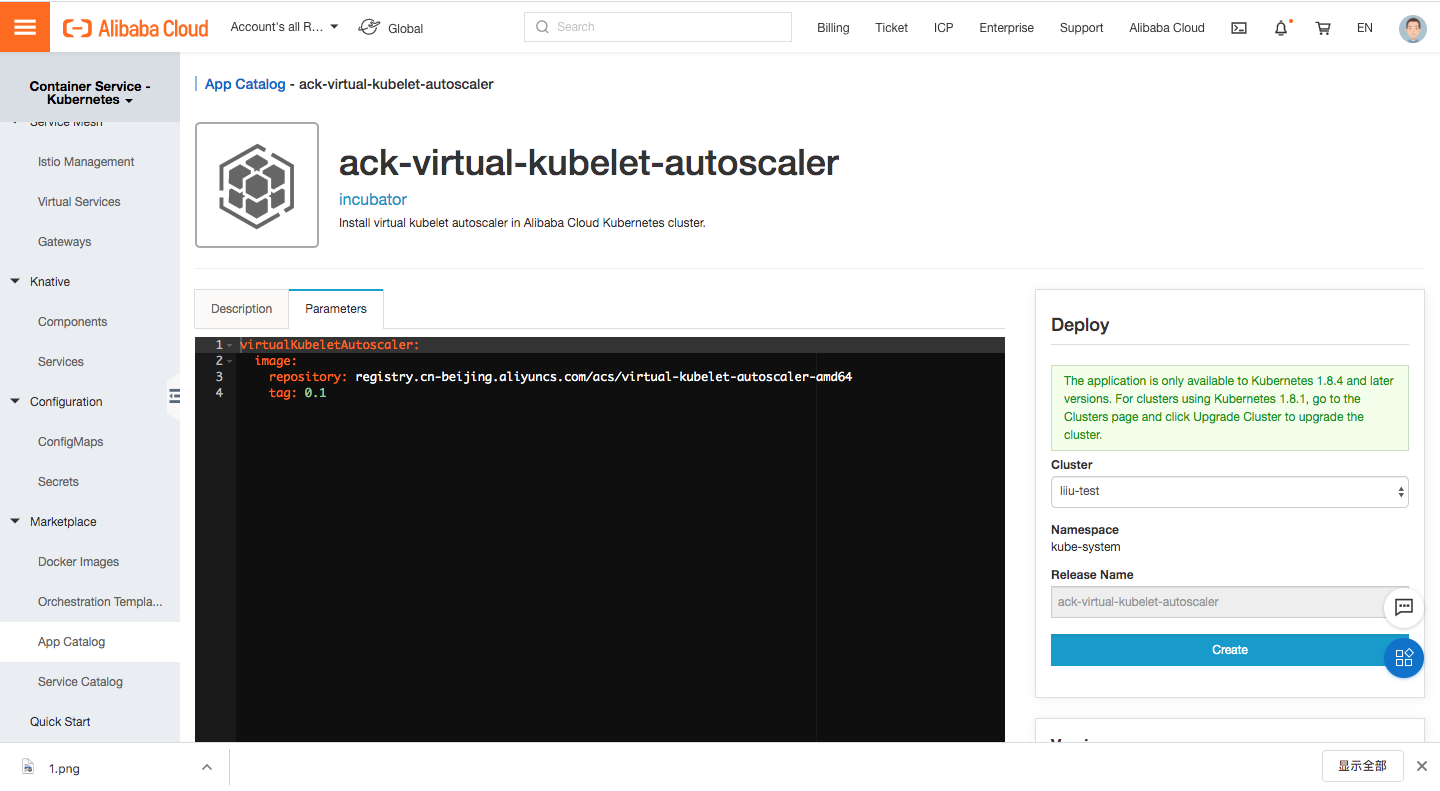Open Secrets in sidebar
The width and height of the screenshot is (1440, 791).
(x=58, y=482)
